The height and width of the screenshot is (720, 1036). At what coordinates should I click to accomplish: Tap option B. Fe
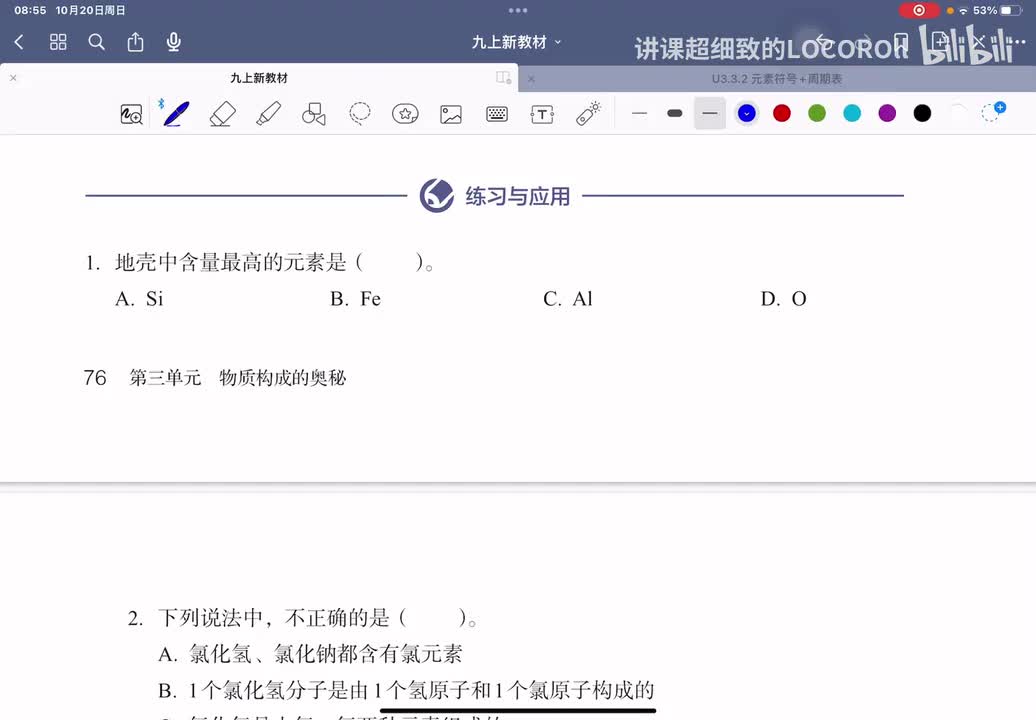355,299
